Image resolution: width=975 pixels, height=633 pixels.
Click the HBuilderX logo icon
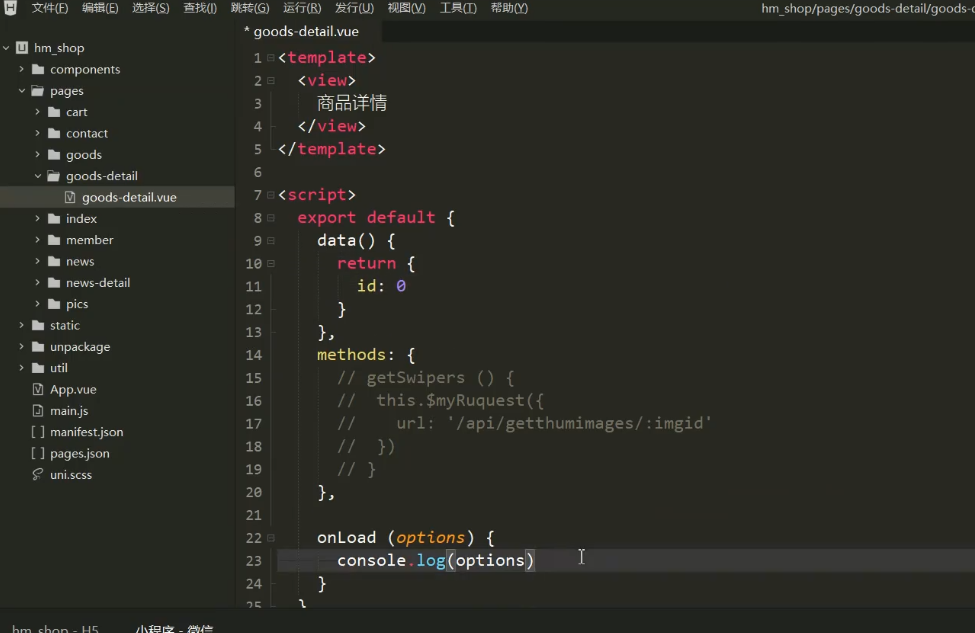point(10,7)
